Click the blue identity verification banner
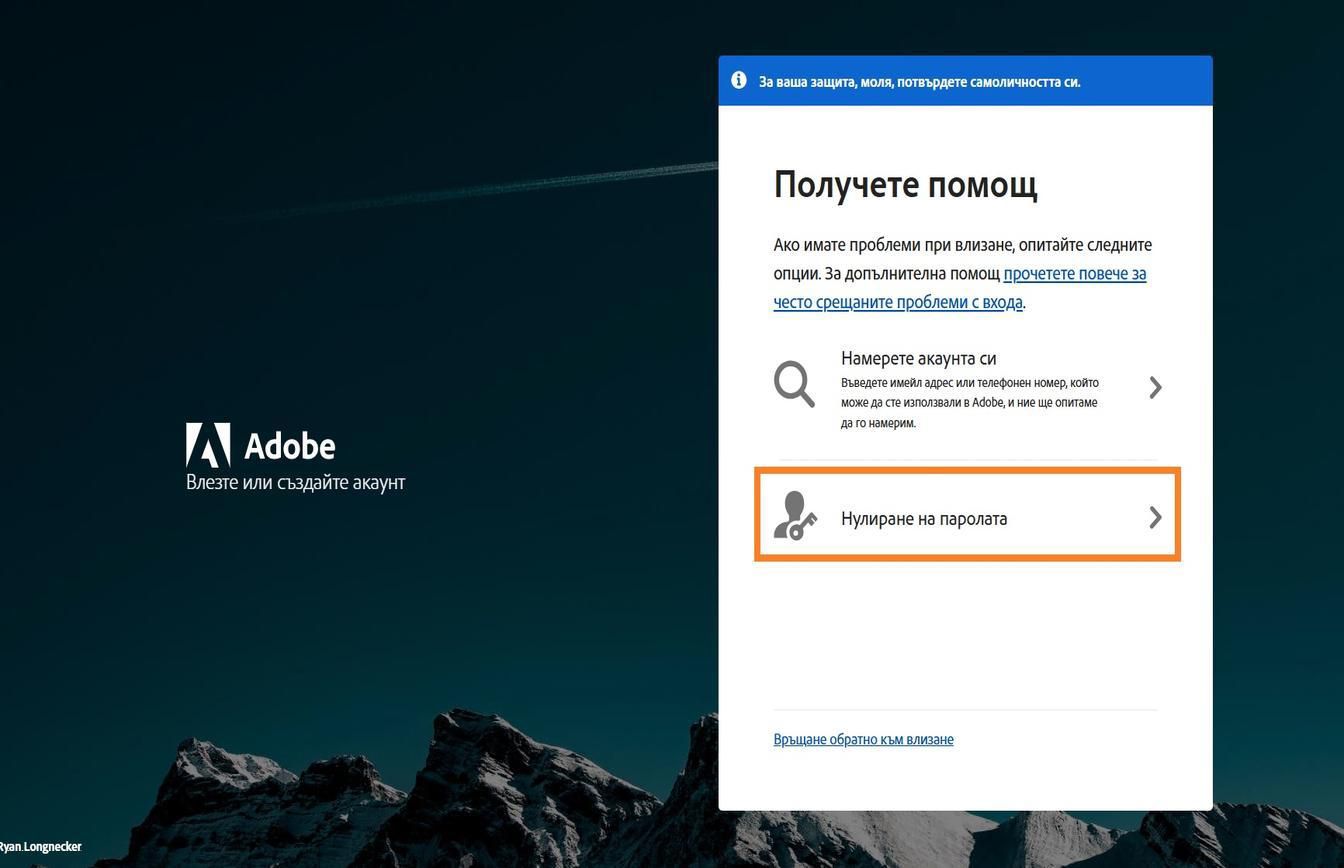Image resolution: width=1344 pixels, height=868 pixels. coord(965,80)
